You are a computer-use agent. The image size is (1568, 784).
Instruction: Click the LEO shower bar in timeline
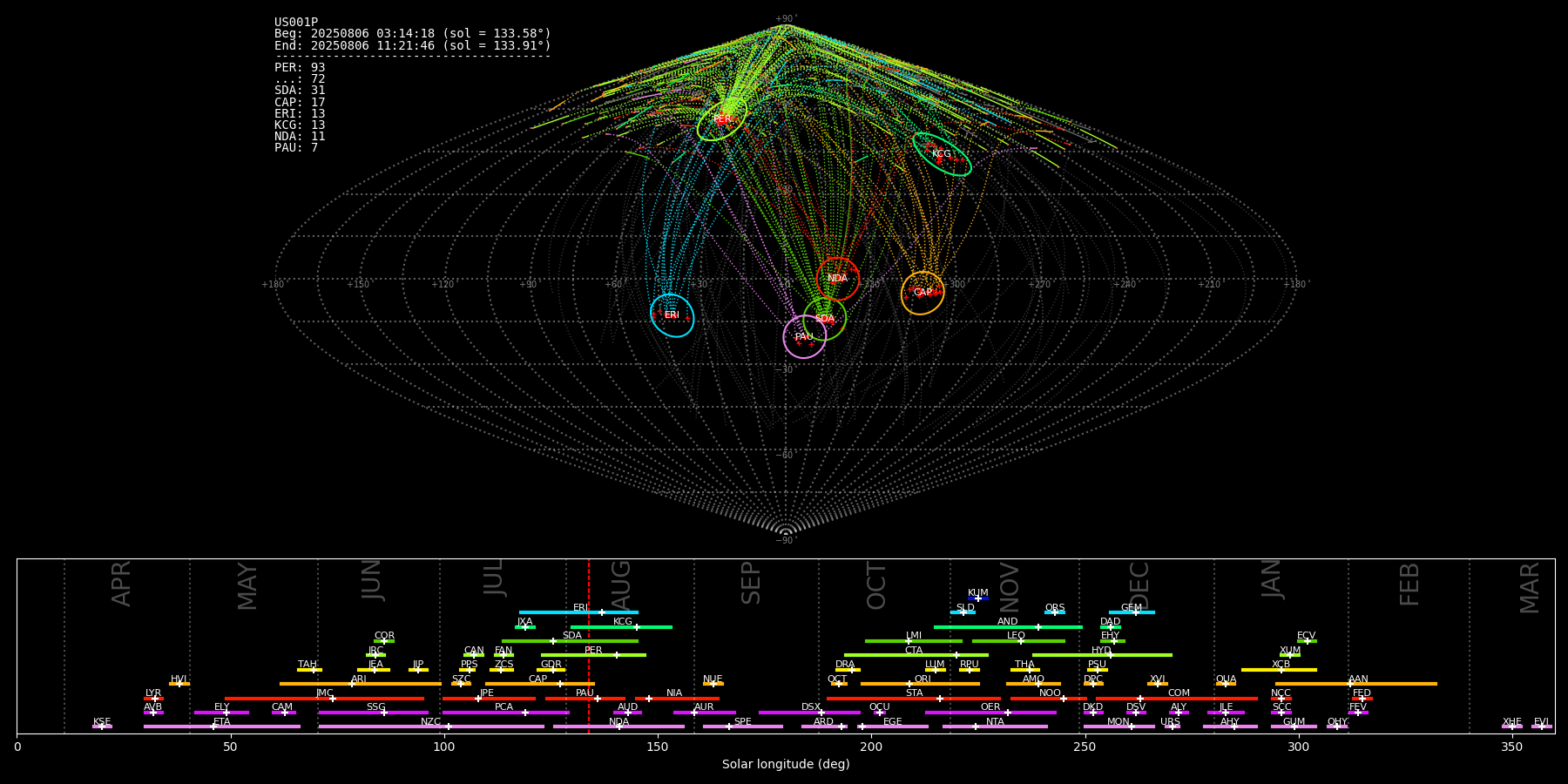pyautogui.click(x=1018, y=641)
